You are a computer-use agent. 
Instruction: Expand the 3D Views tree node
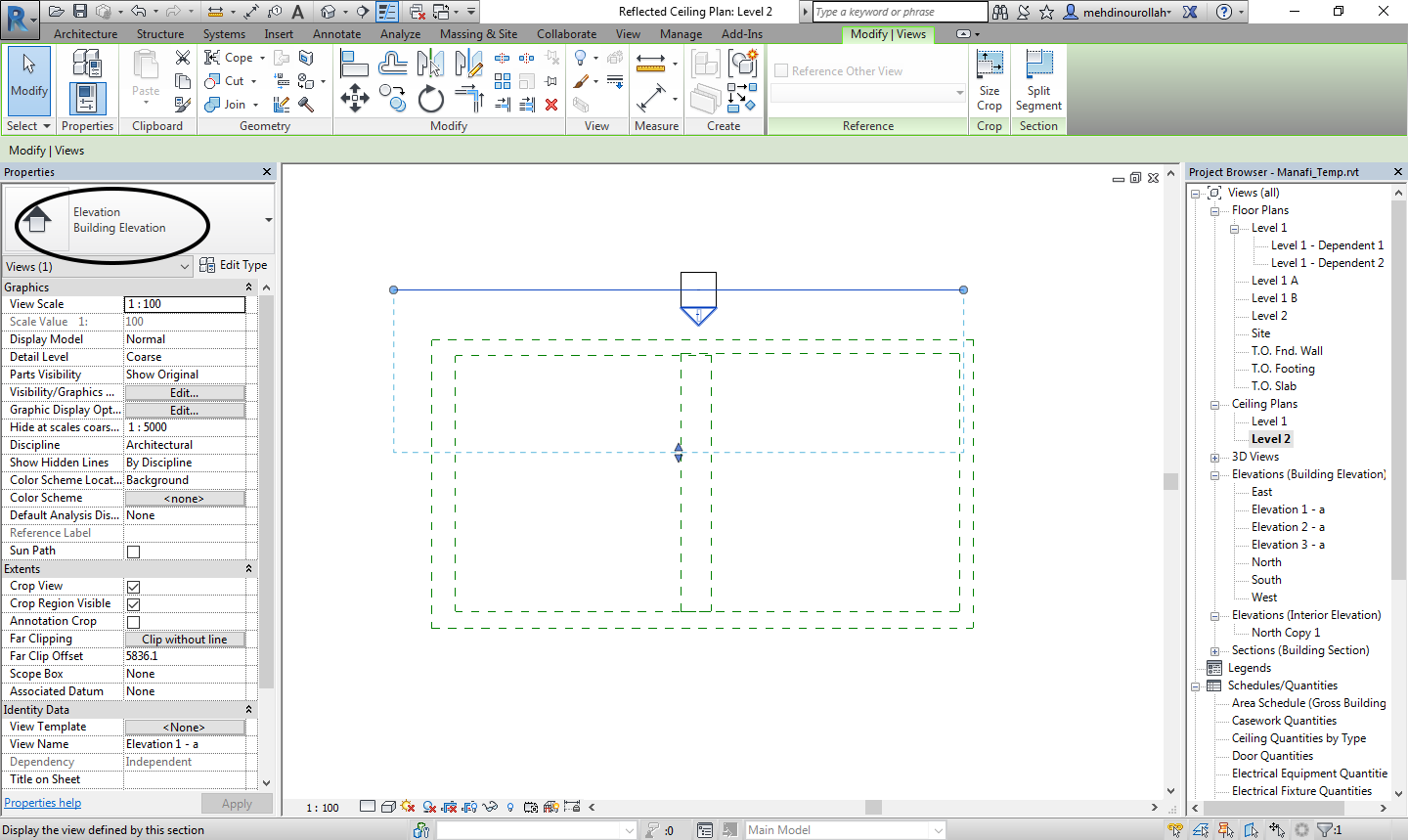(1214, 458)
